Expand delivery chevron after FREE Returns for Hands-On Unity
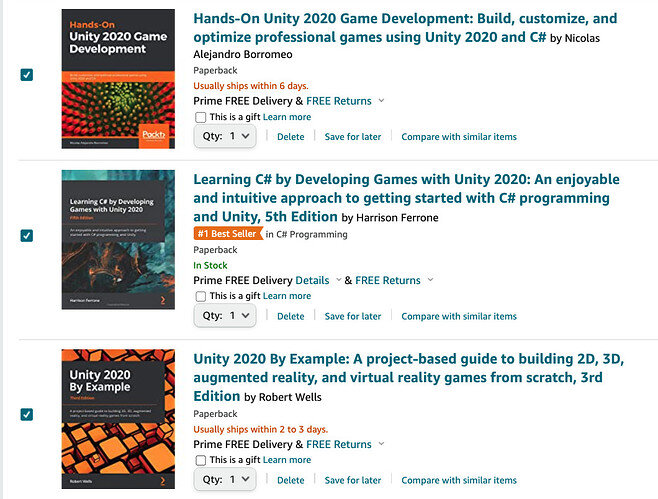658x499 pixels. coord(381,101)
